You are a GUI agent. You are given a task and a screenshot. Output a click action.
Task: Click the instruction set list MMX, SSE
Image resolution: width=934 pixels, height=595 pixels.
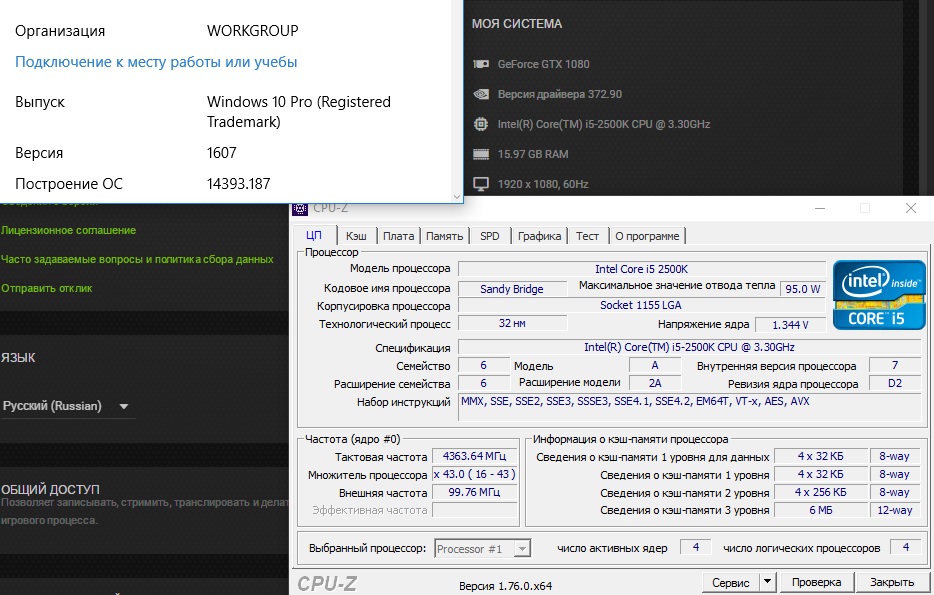pyautogui.click(x=689, y=407)
